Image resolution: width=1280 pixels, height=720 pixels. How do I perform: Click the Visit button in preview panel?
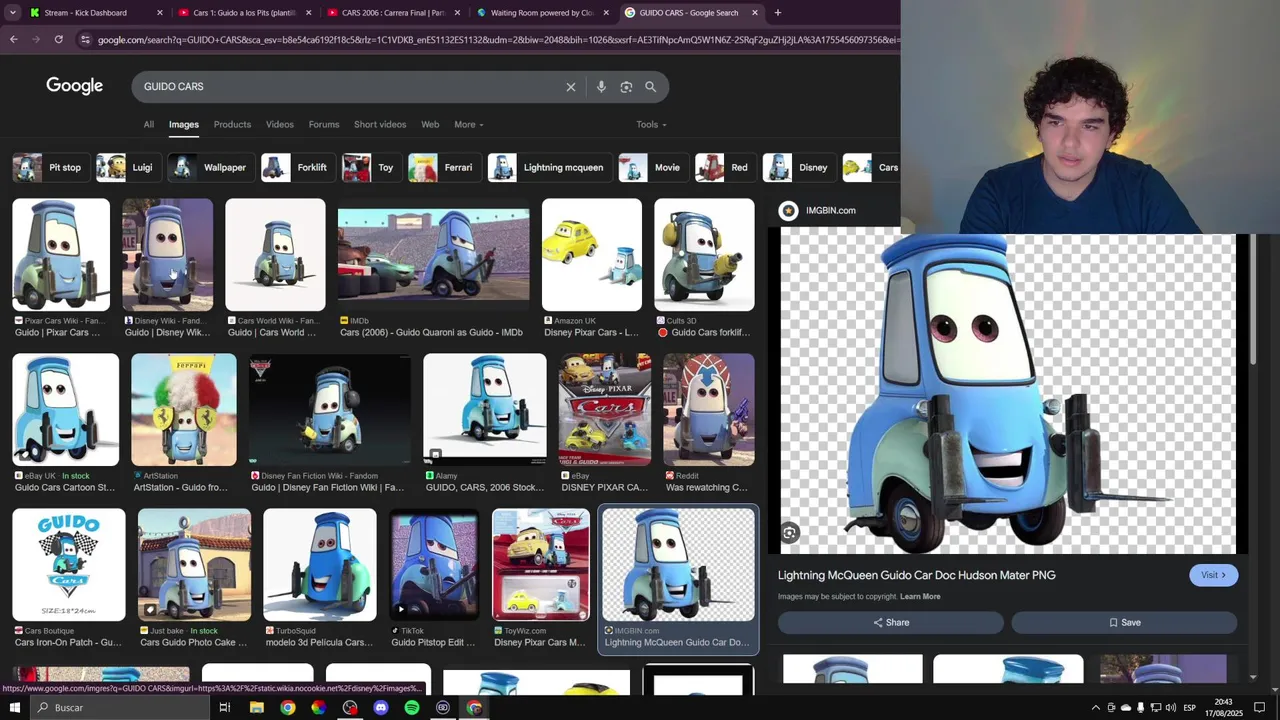(1213, 575)
